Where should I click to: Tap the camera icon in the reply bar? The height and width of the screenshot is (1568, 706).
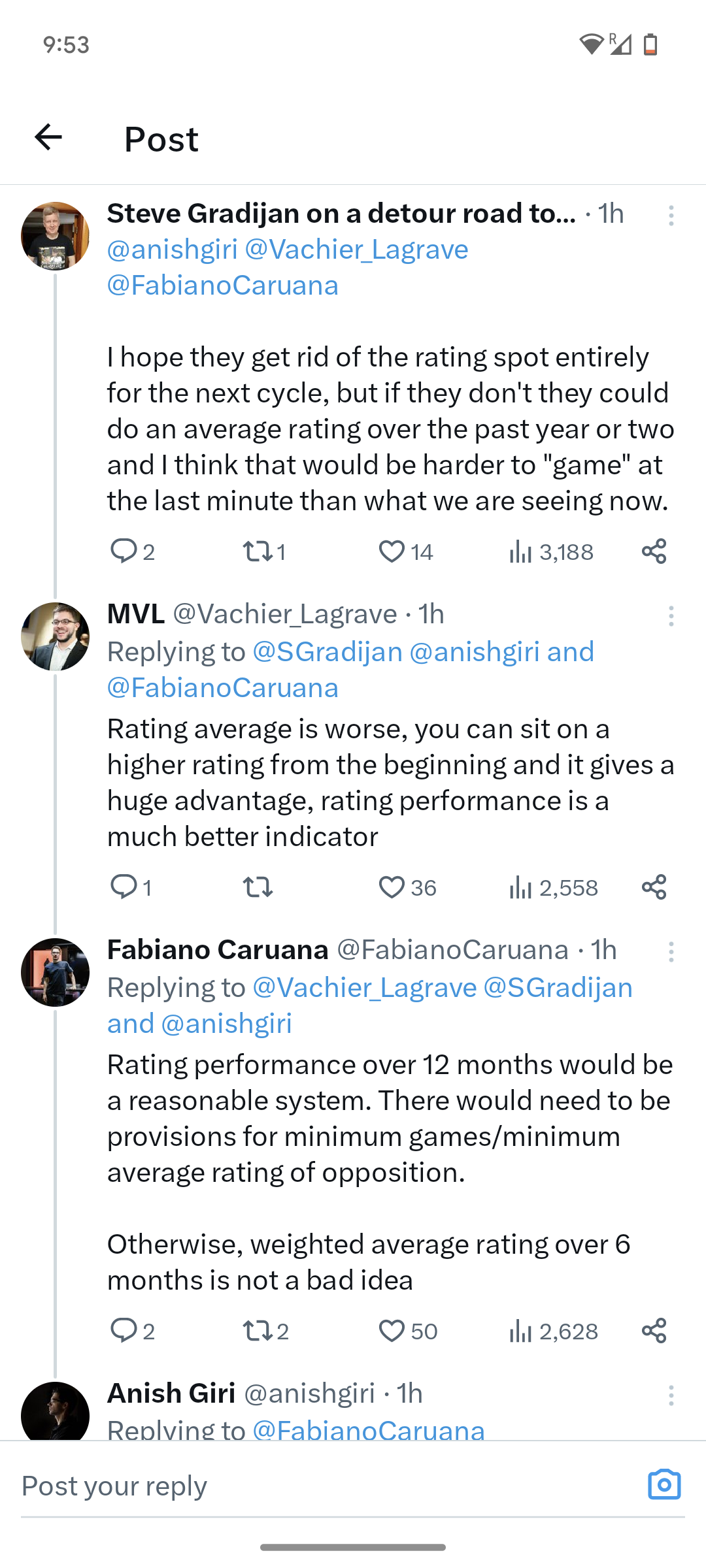(664, 1485)
